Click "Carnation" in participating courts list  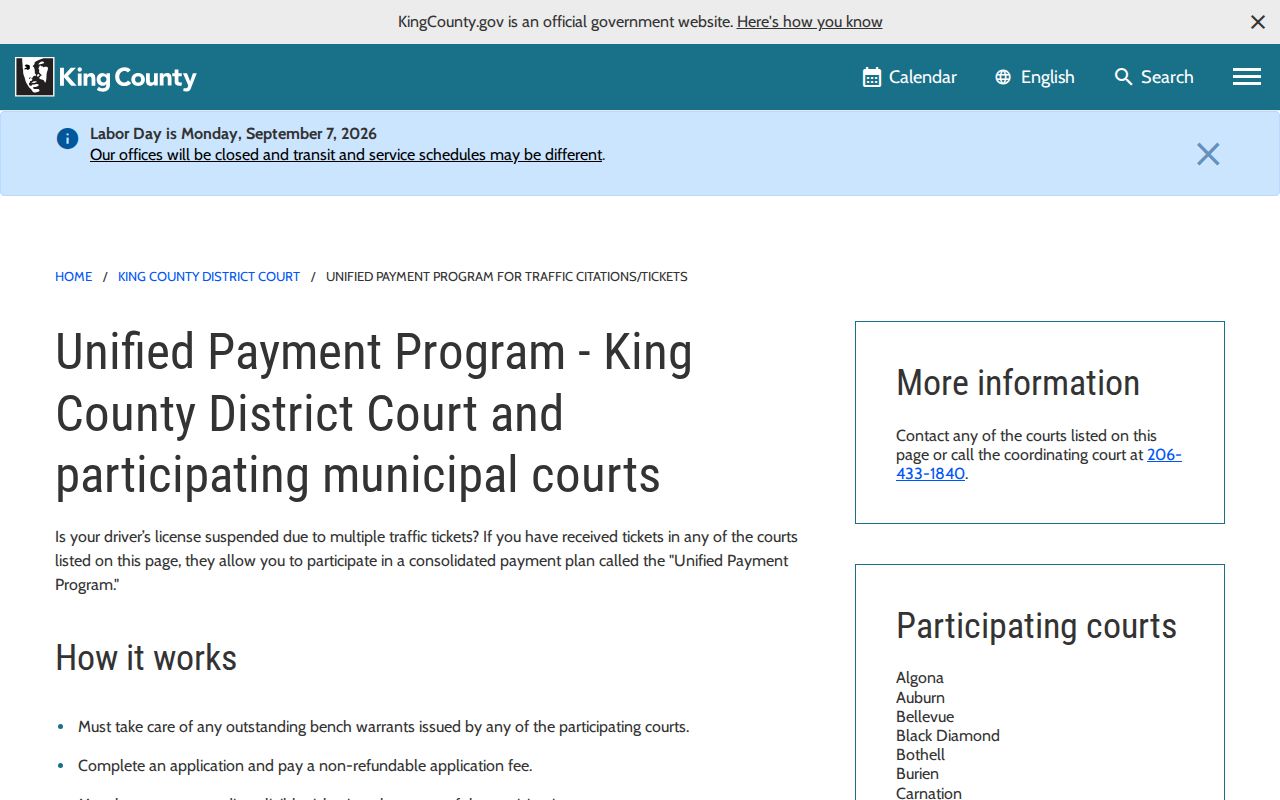[x=929, y=793]
